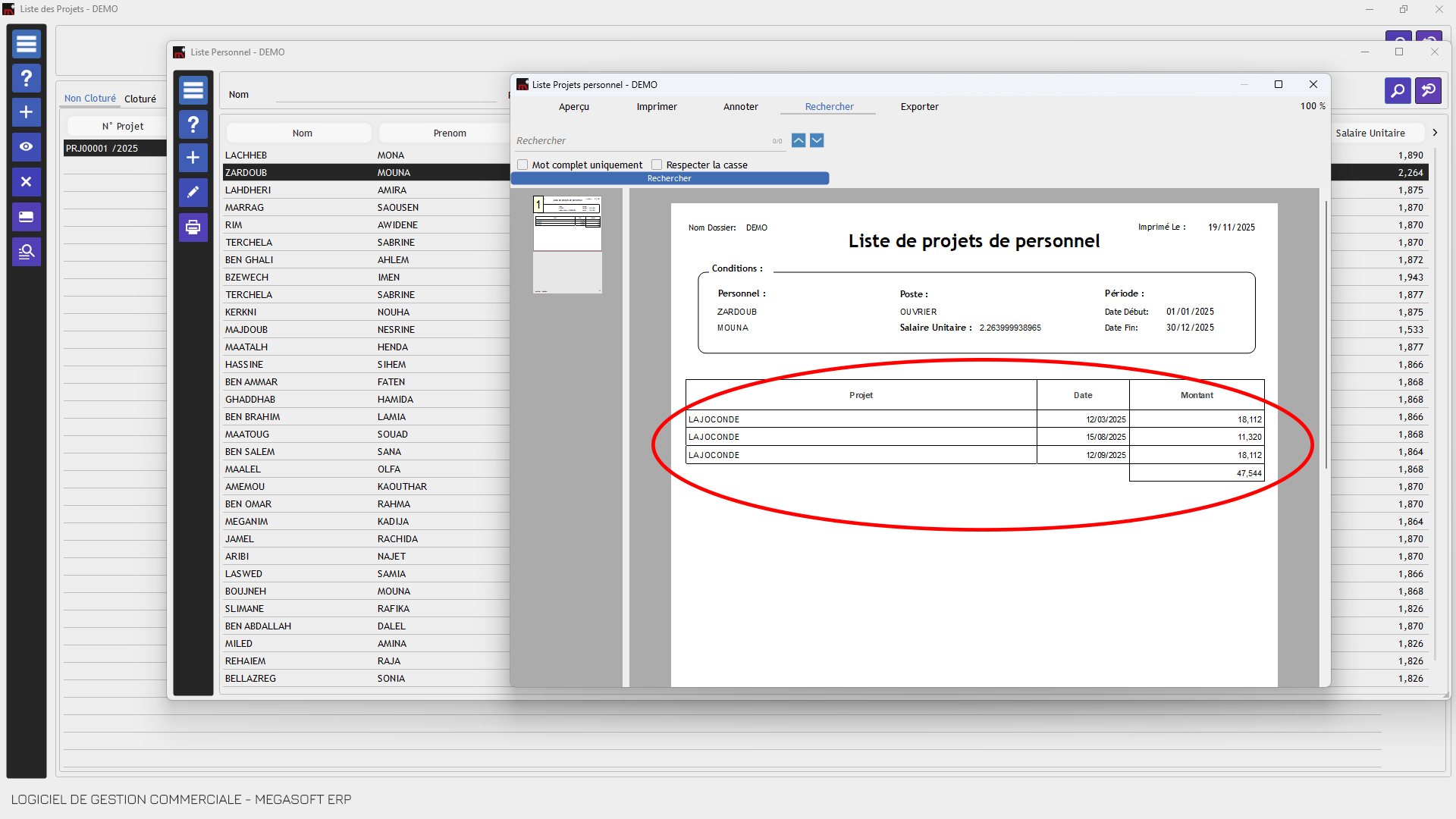Viewport: 1456px width, 819px height.
Task: Open the advanced search icon in main sidebar
Action: pyautogui.click(x=27, y=252)
